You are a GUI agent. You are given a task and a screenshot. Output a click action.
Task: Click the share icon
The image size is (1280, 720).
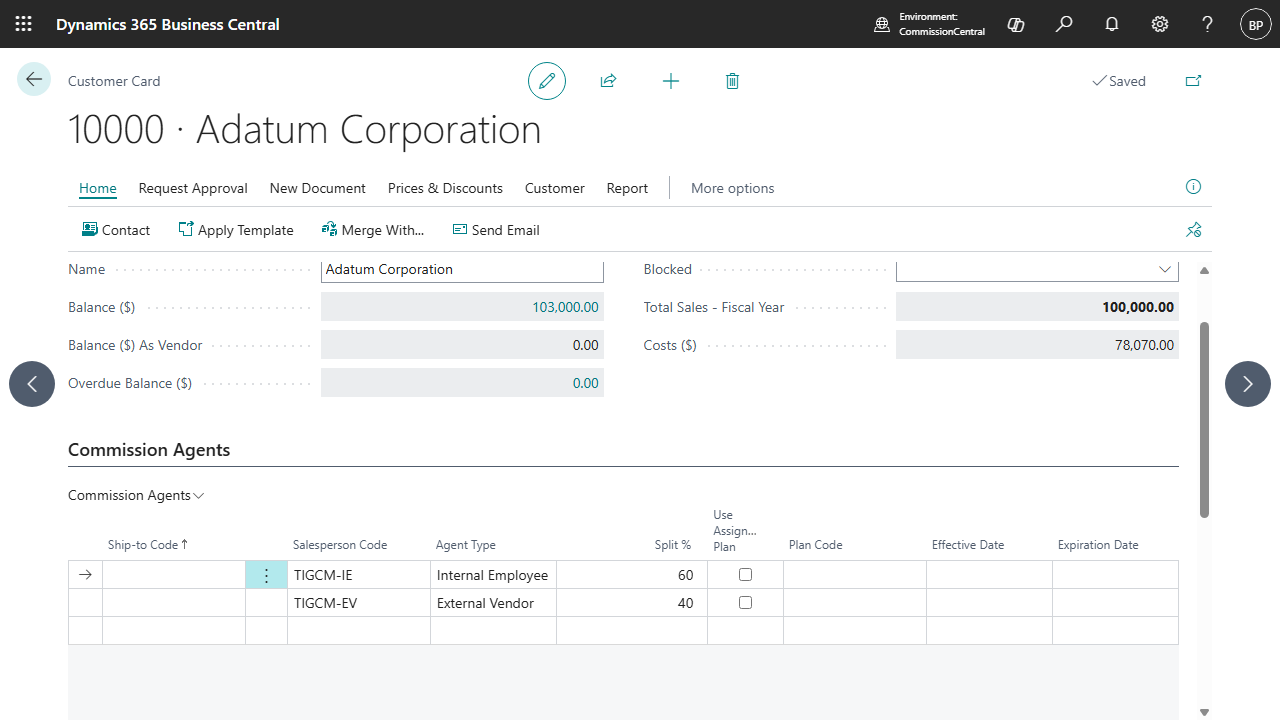608,81
